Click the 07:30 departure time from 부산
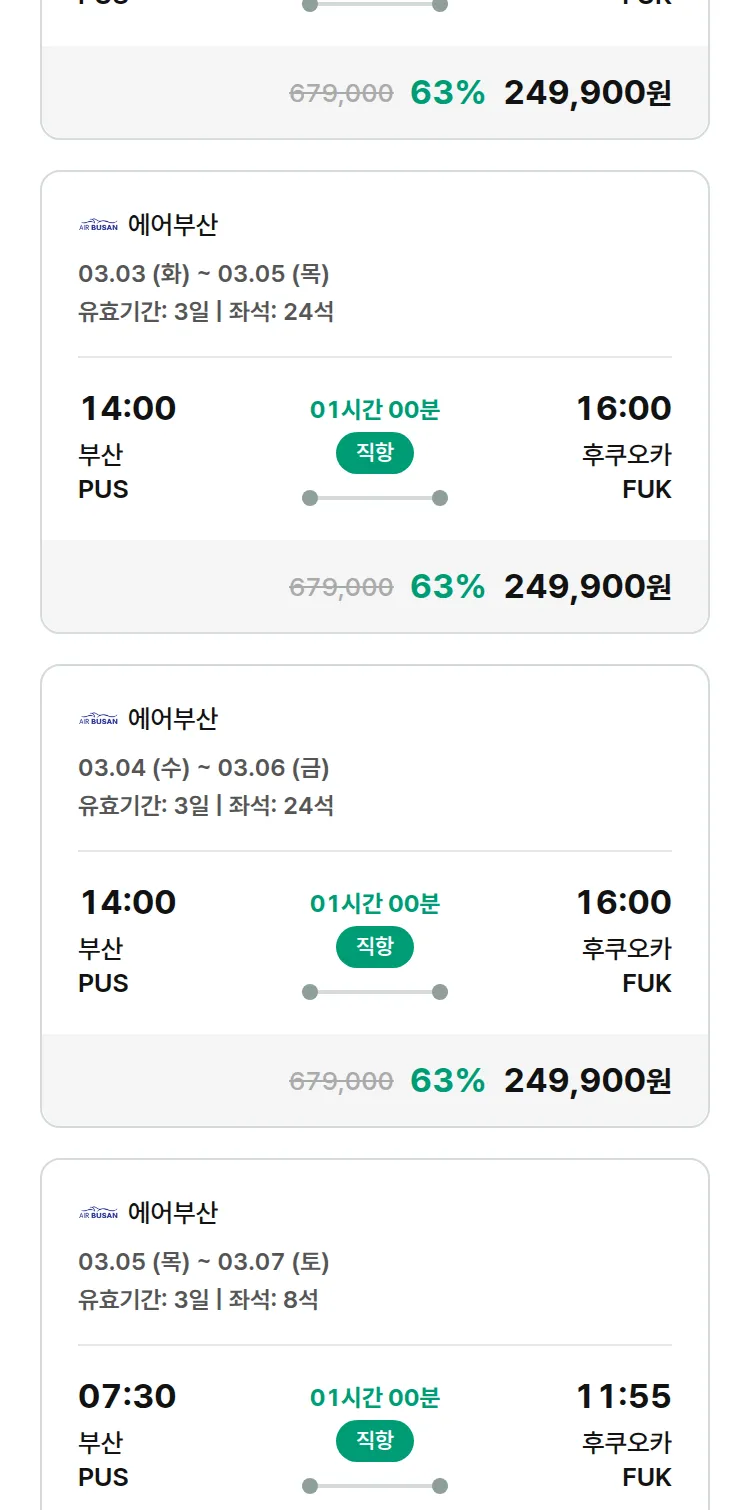Viewport: 750px width, 1510px height. 127,1396
